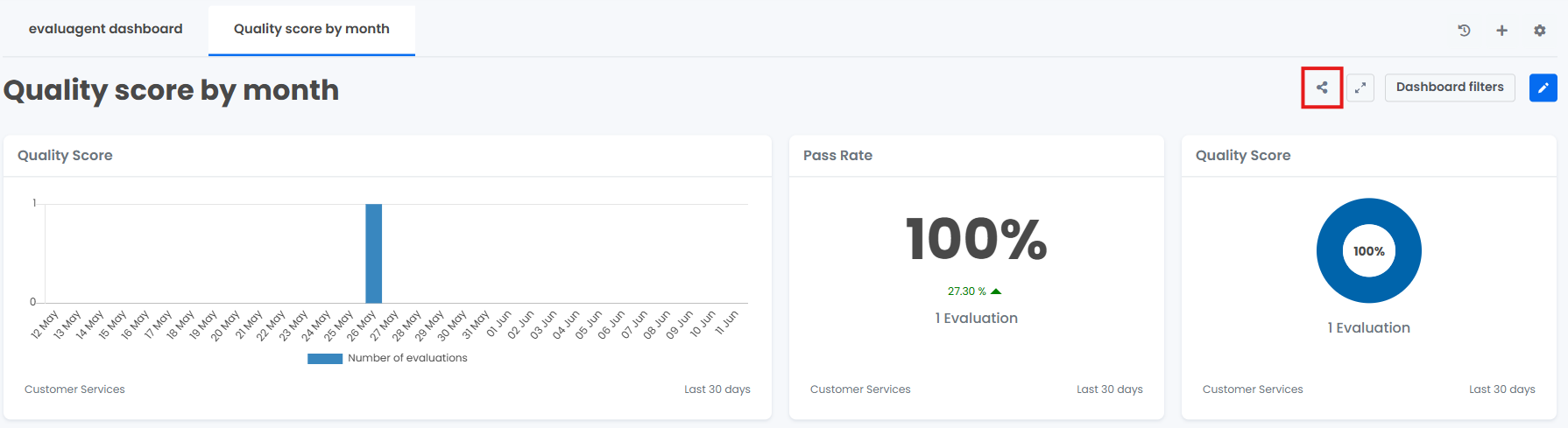Click 1 Evaluation under donut chart
Screen dimensions: 1568x428
pyautogui.click(x=1369, y=327)
